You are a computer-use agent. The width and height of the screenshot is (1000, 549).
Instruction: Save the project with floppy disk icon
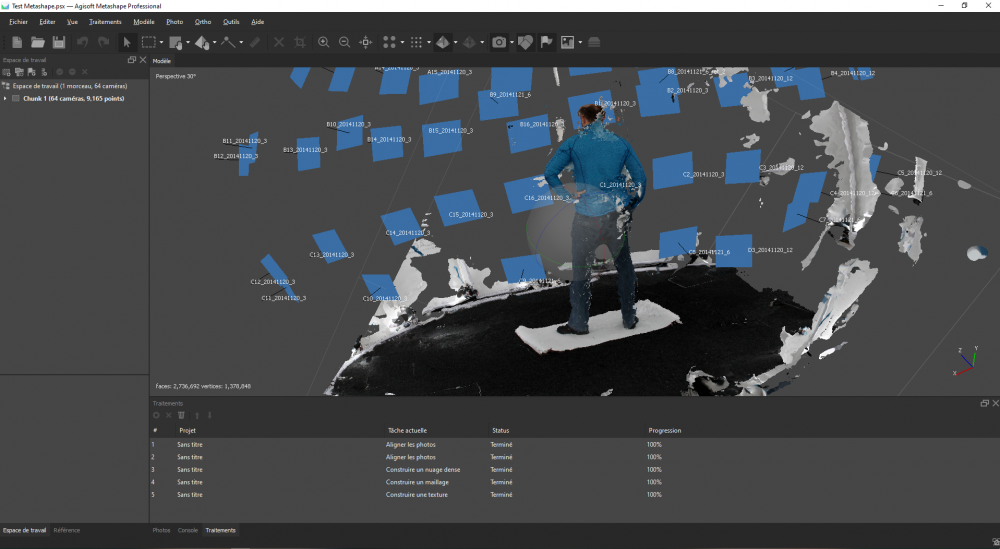coord(59,42)
